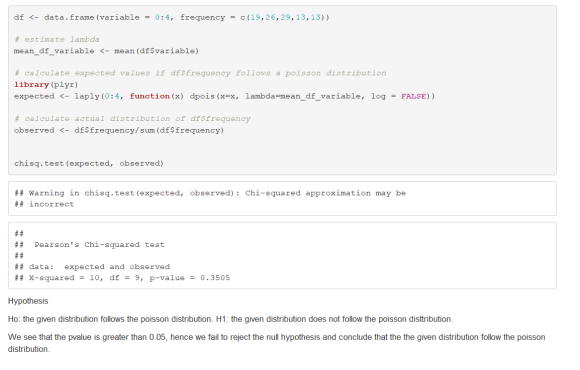The height and width of the screenshot is (370, 580).
Task: Click the p-value = 0.3505 result
Action: tap(190, 278)
